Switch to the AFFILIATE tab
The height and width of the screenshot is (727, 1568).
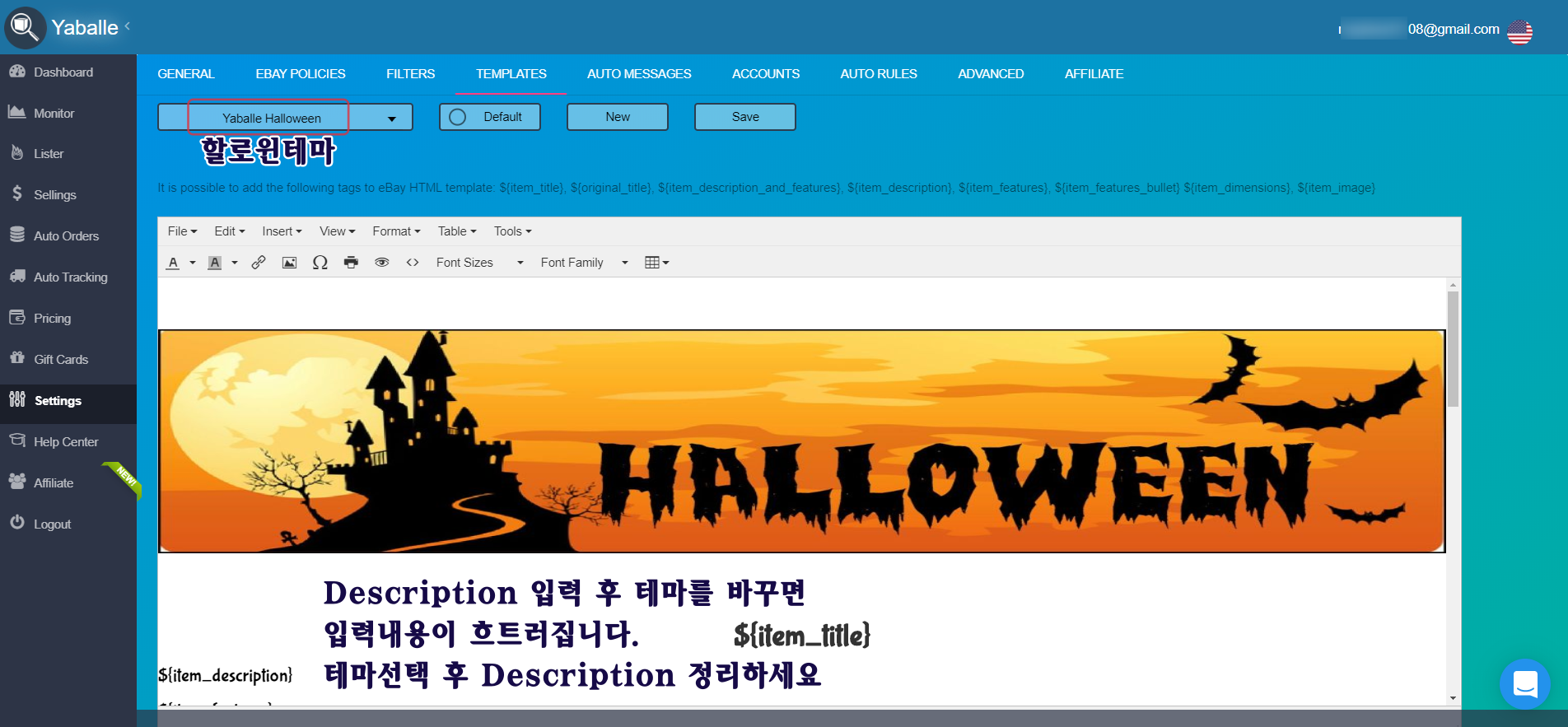coord(1094,74)
